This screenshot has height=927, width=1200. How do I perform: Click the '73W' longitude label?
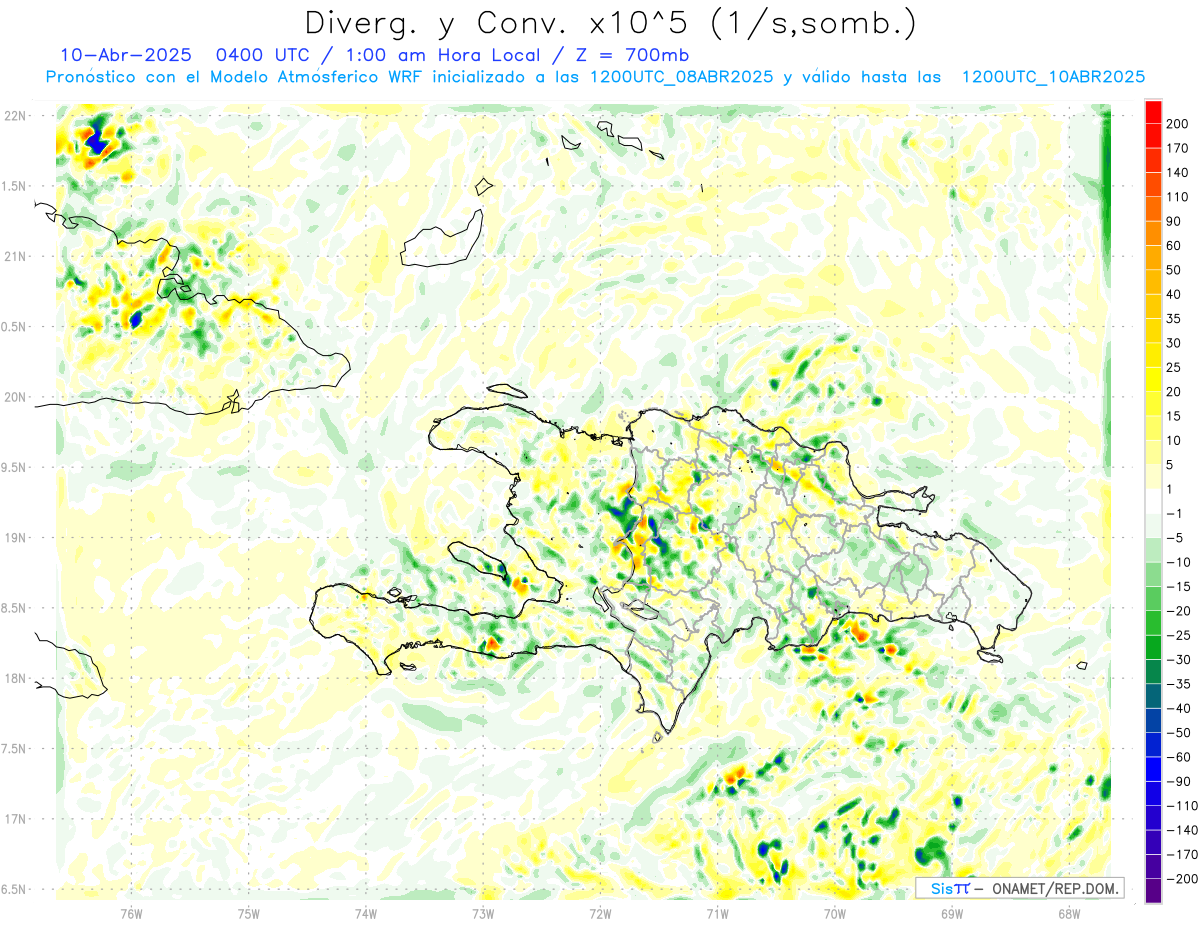tap(483, 913)
